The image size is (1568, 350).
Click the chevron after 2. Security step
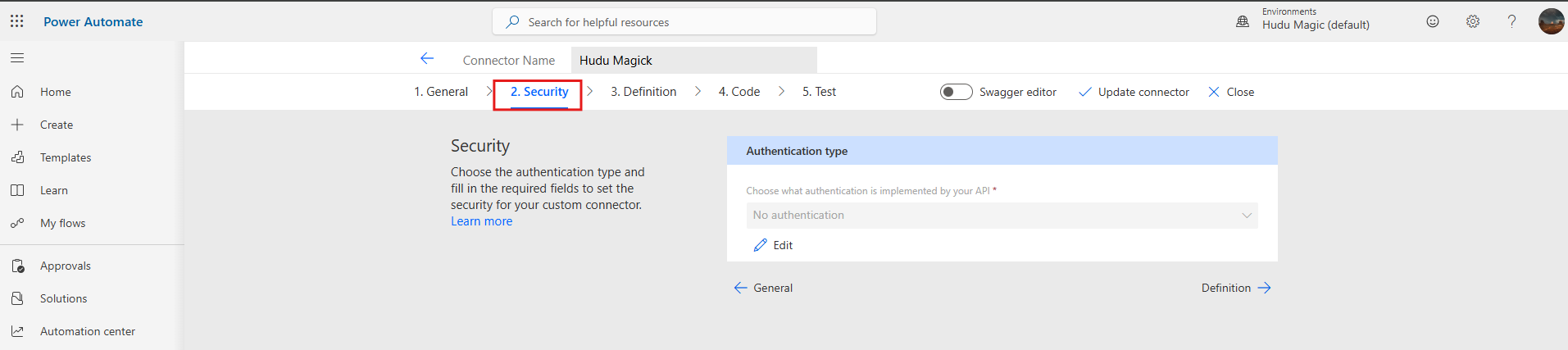589,91
